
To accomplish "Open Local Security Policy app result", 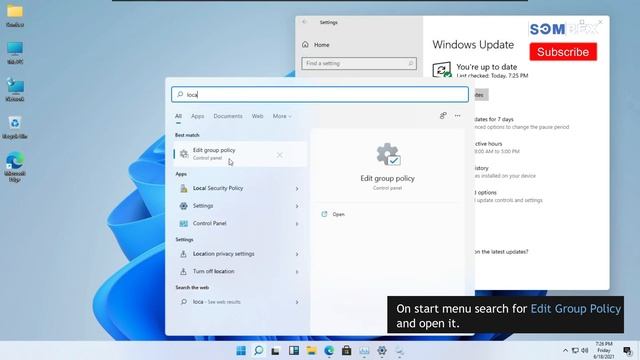I will click(x=218, y=188).
